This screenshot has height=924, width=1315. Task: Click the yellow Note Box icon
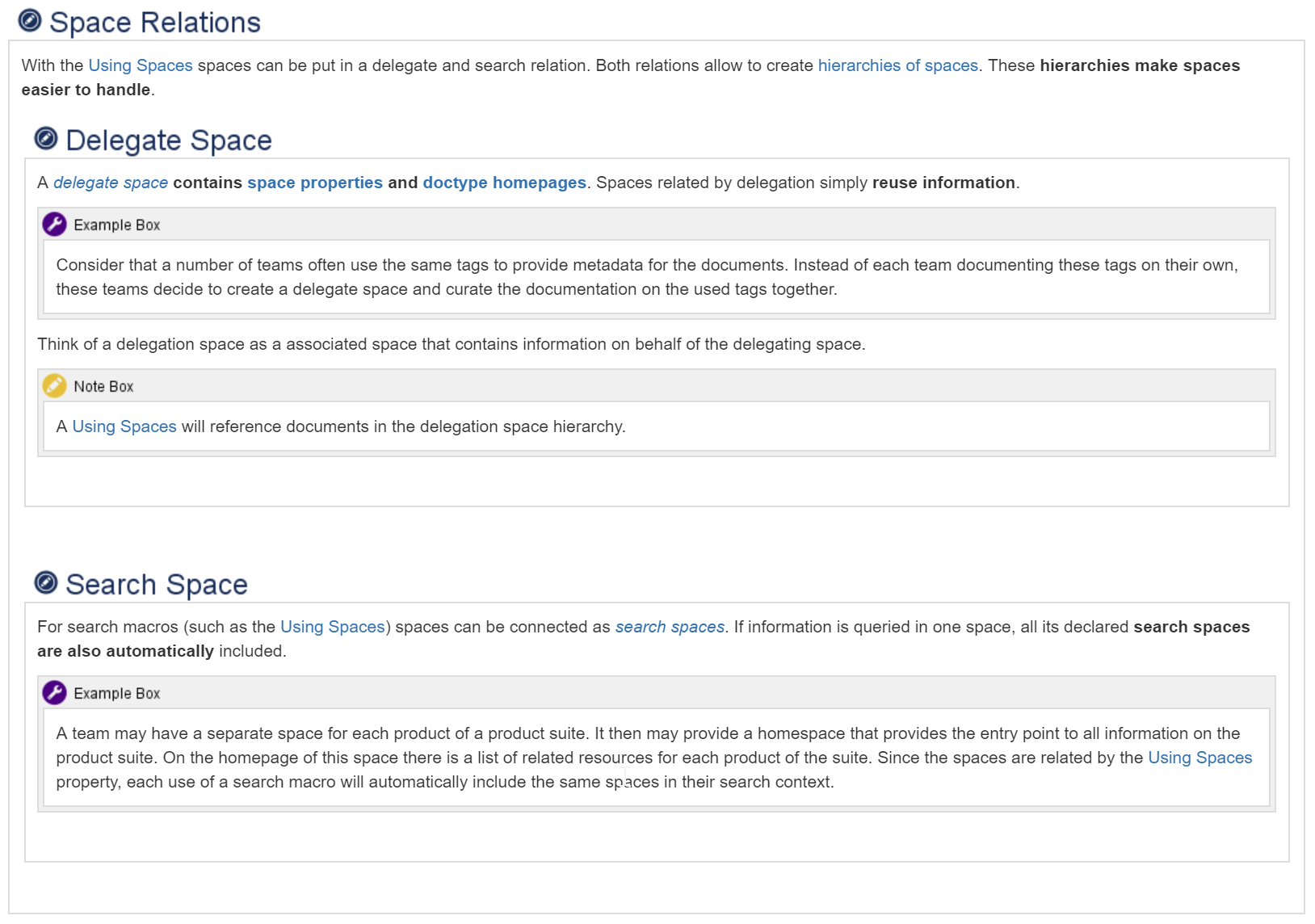tap(53, 385)
